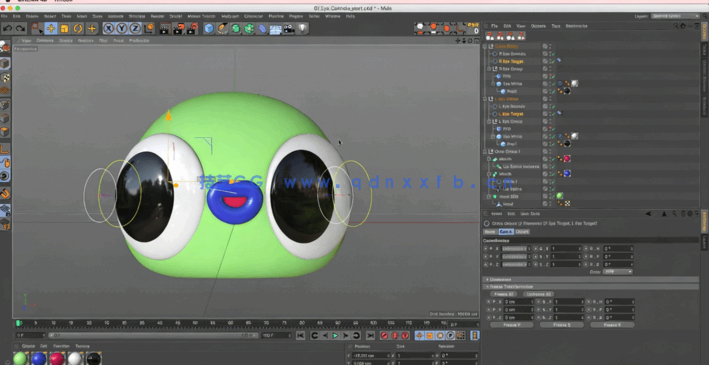Select the spline Pen tool
The width and height of the screenshot is (709, 365).
[x=222, y=28]
